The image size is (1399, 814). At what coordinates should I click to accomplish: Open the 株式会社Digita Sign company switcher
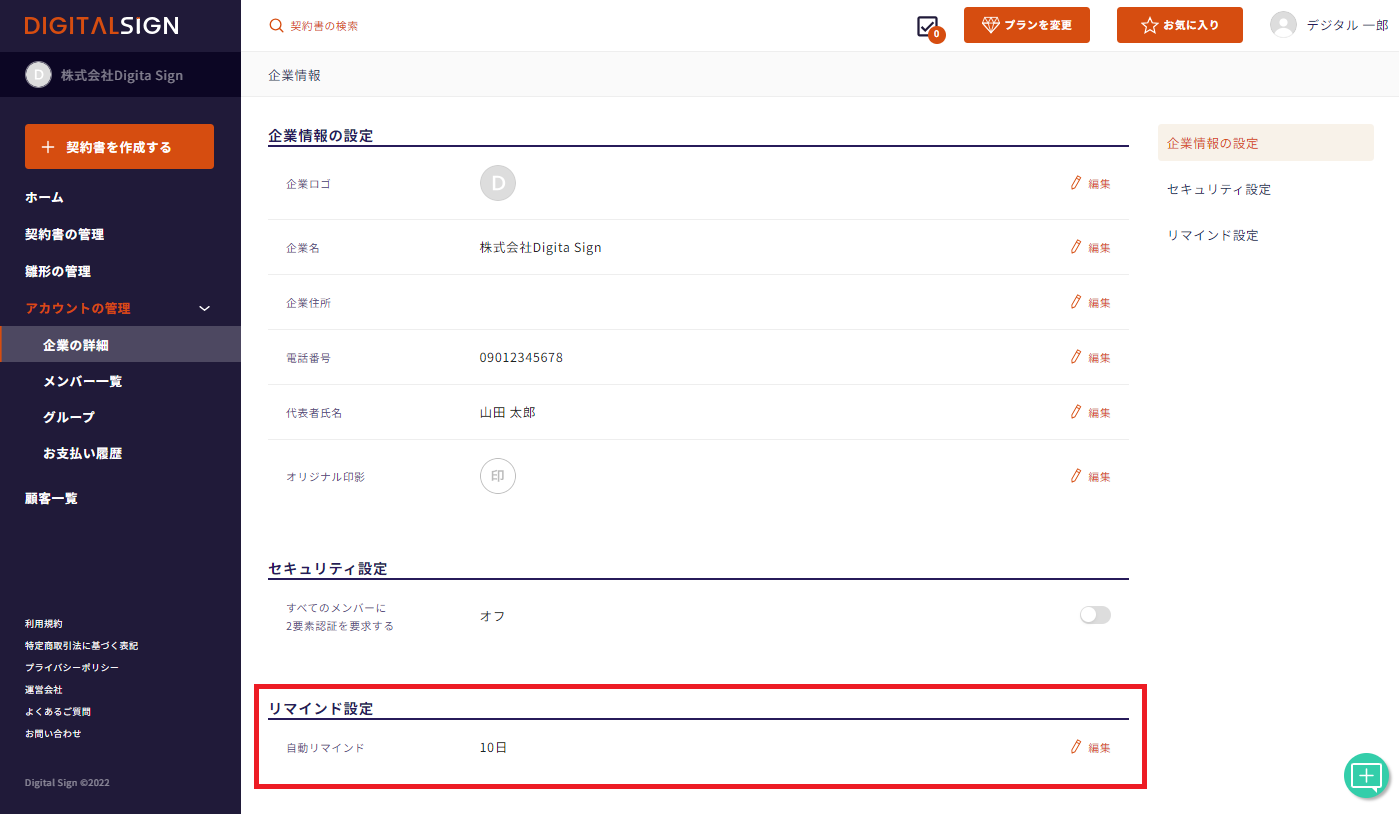coord(120,75)
